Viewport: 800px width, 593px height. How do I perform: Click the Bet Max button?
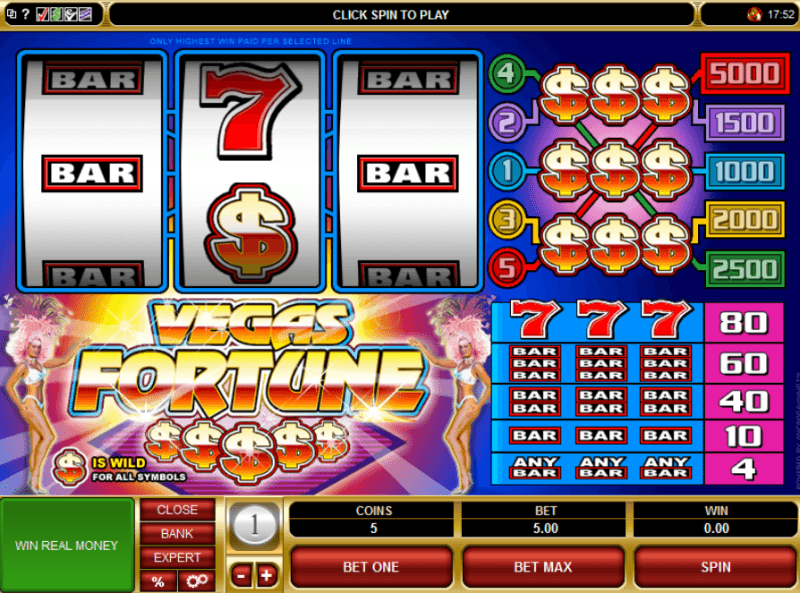point(543,567)
